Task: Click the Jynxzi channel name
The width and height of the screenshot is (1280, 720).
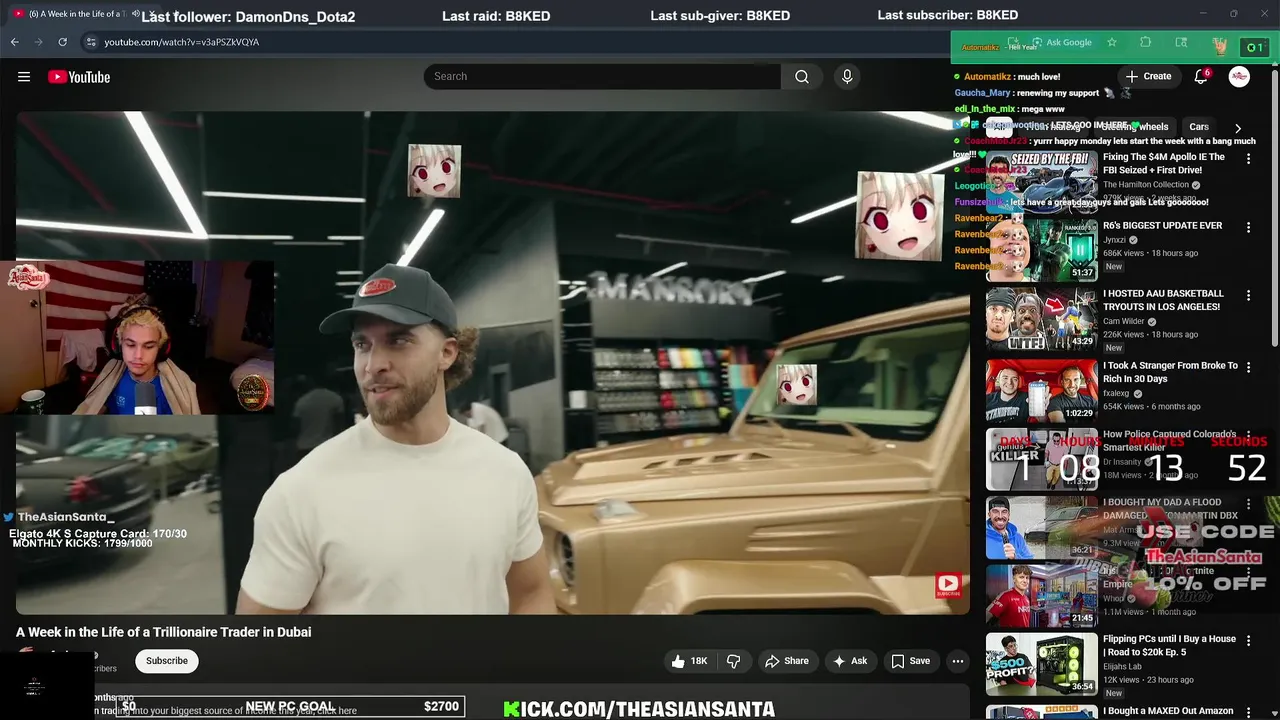Action: click(x=1114, y=240)
